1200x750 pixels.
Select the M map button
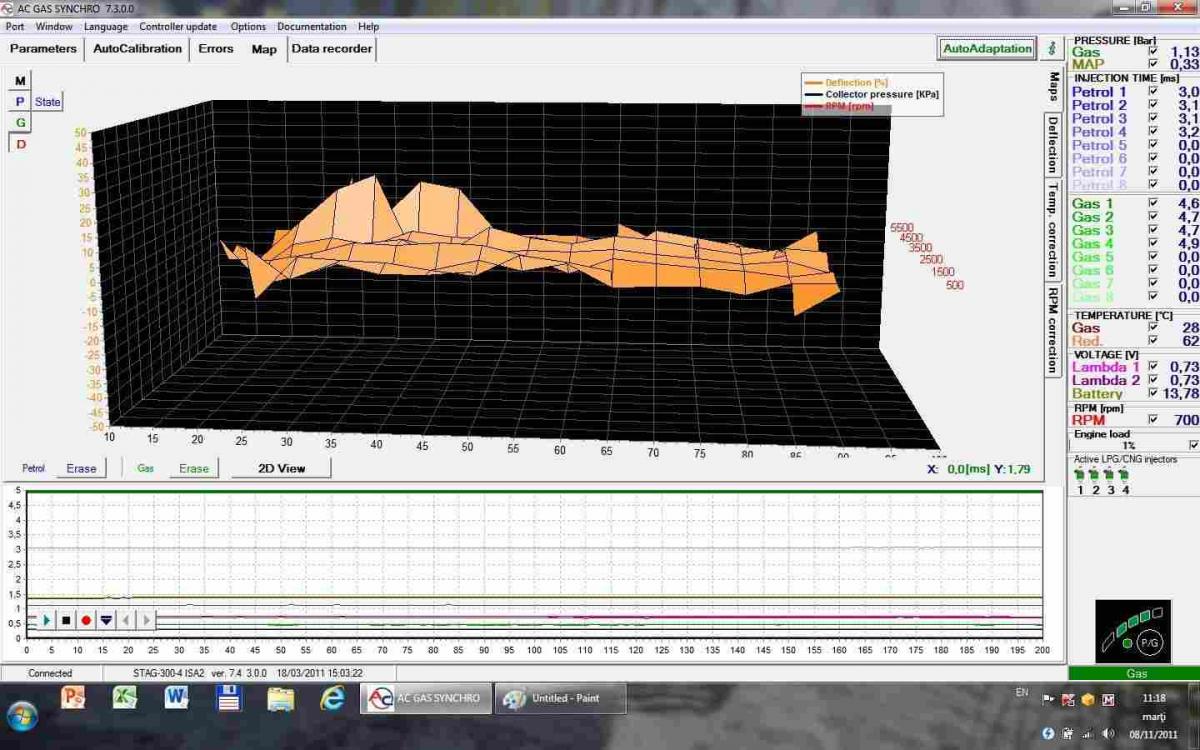[x=20, y=81]
